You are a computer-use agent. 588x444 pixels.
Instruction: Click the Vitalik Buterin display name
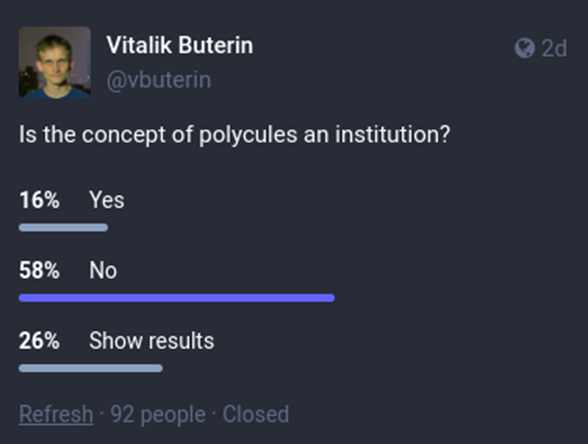click(x=180, y=45)
